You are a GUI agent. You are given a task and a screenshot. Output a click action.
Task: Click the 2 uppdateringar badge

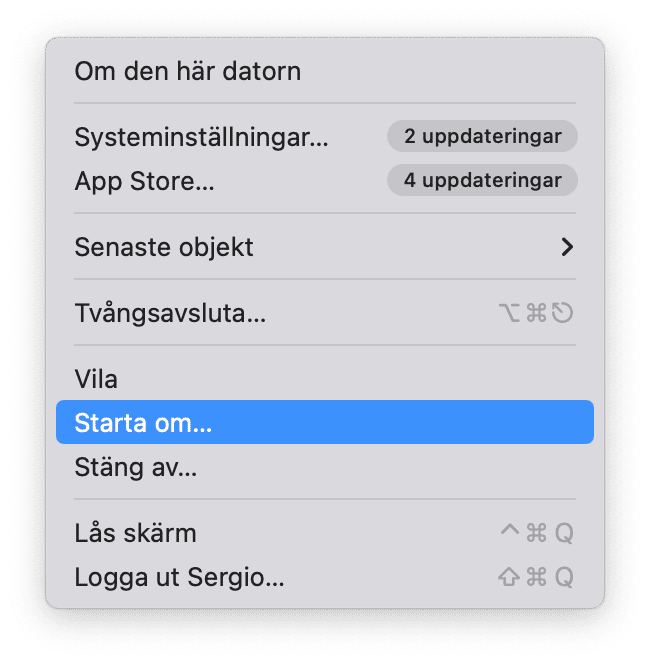[482, 136]
